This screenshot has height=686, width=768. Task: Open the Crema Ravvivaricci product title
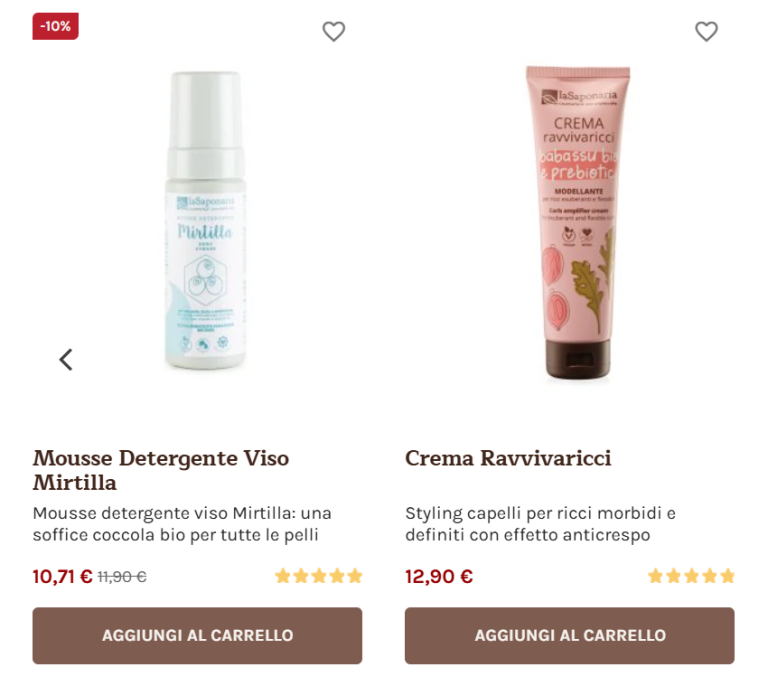click(x=508, y=458)
